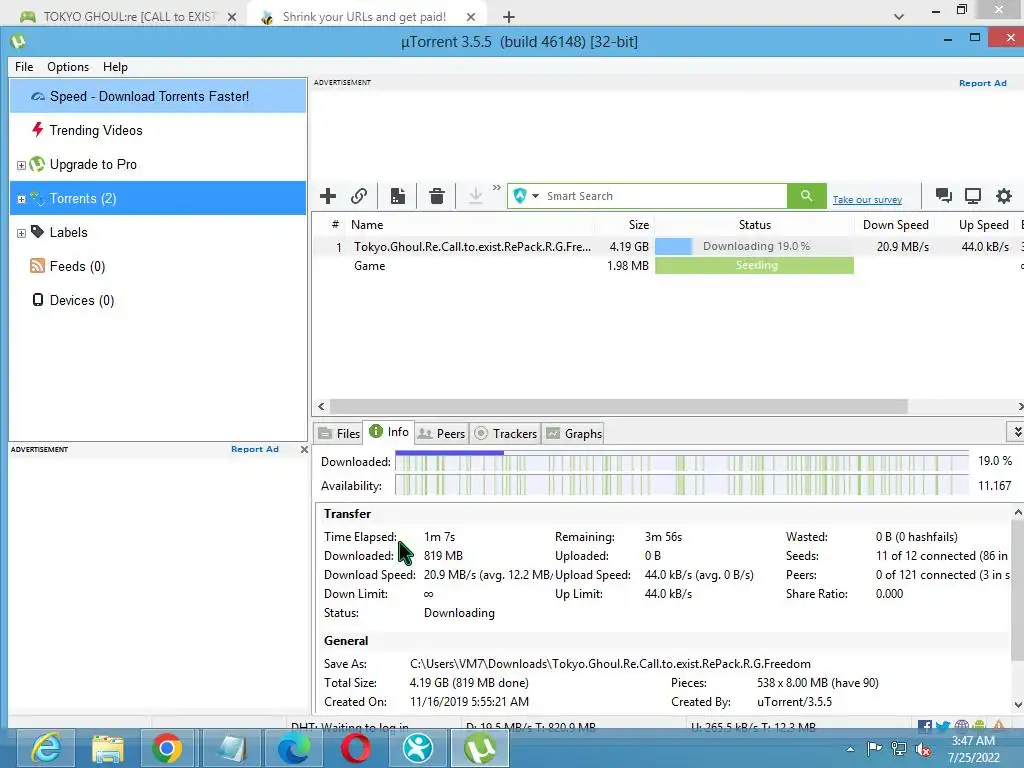Viewport: 1024px width, 768px height.
Task: Open Microsoft Edge from taskbar
Action: coord(293,748)
